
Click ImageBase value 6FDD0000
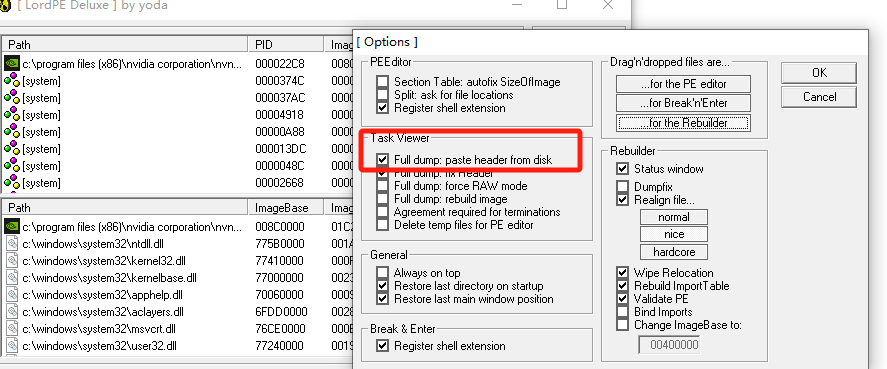pos(281,312)
